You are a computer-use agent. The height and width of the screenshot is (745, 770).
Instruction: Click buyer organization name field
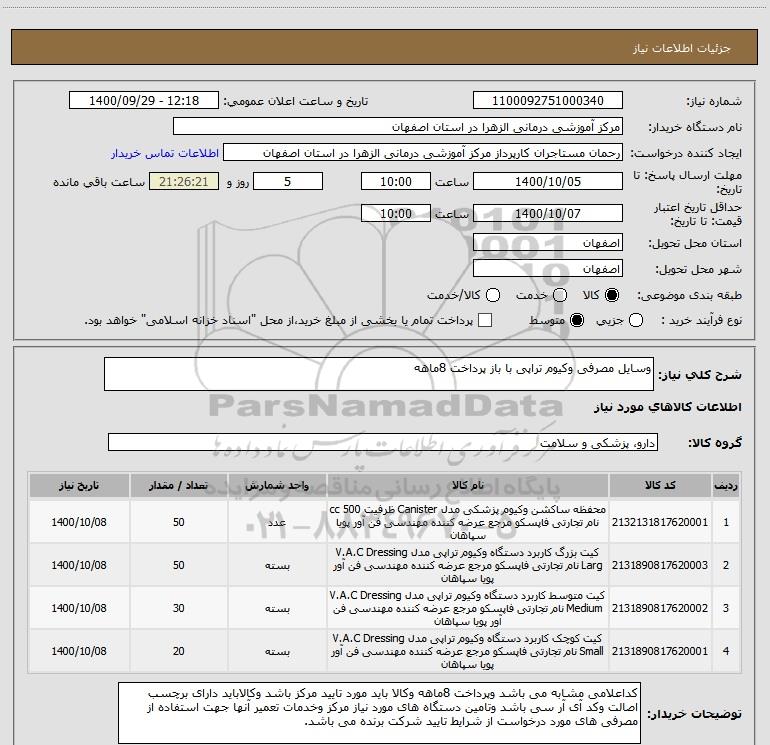point(398,127)
